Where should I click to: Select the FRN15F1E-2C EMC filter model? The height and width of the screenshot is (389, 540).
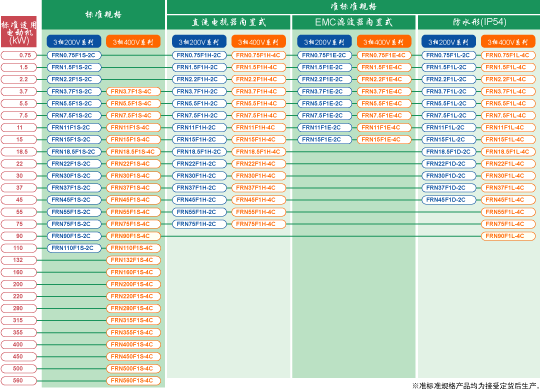324,139
